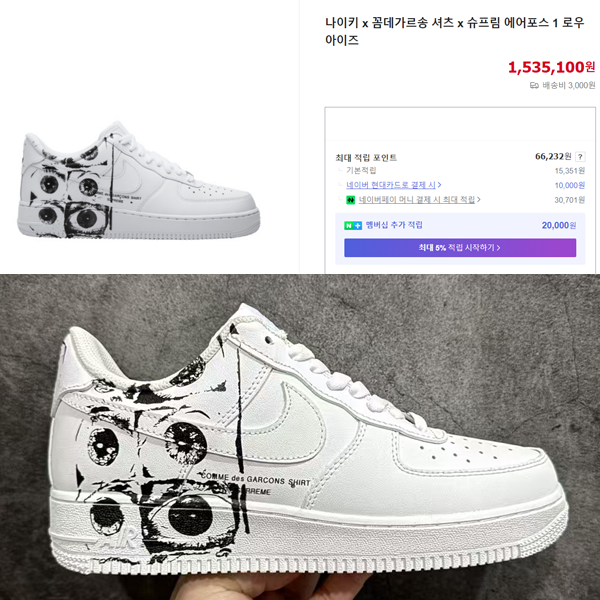600x600 pixels.
Task: Expand the arrow after the 네이버페이 머니 link
Action: (x=478, y=200)
